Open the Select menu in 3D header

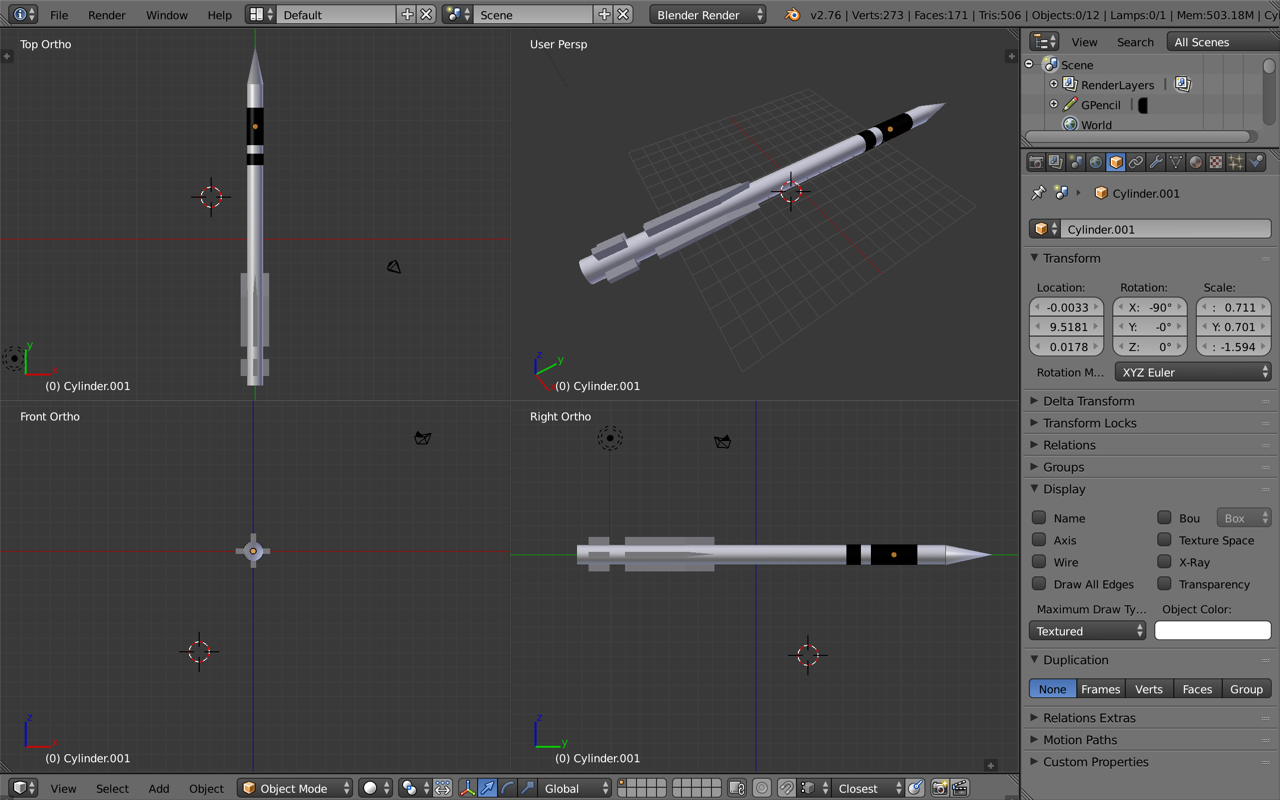tap(112, 788)
